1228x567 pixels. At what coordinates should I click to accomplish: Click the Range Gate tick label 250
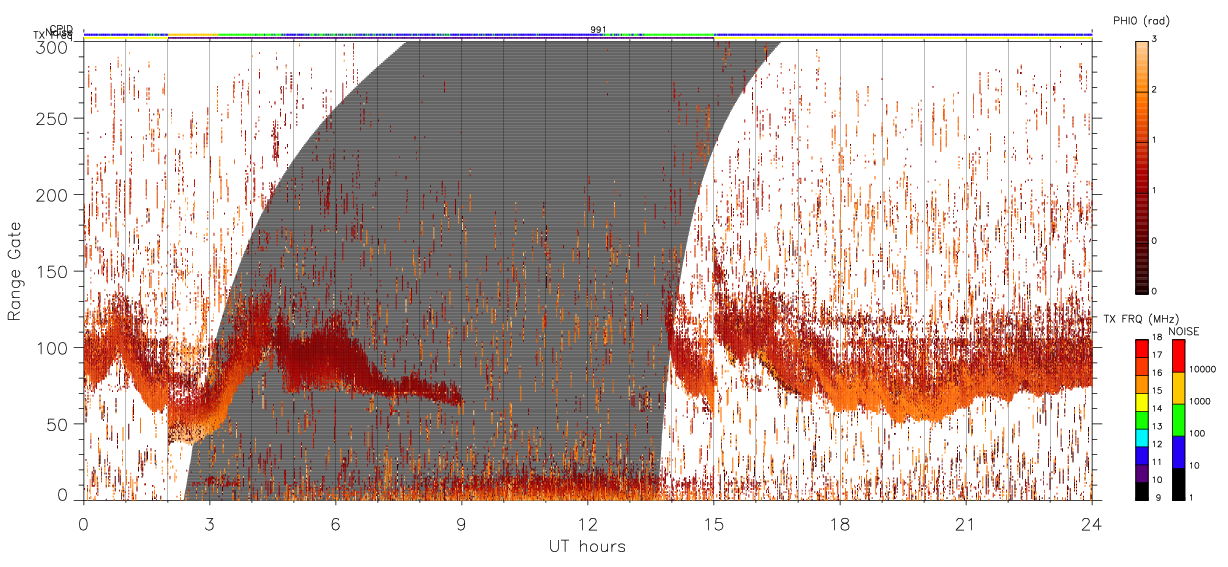tap(53, 119)
